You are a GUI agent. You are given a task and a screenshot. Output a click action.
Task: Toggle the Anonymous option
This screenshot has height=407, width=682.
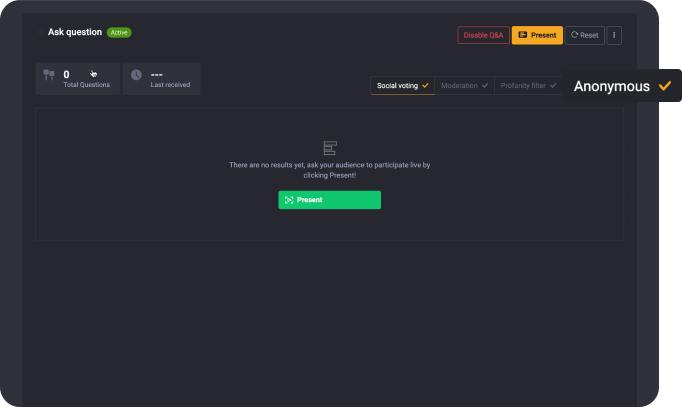(622, 86)
